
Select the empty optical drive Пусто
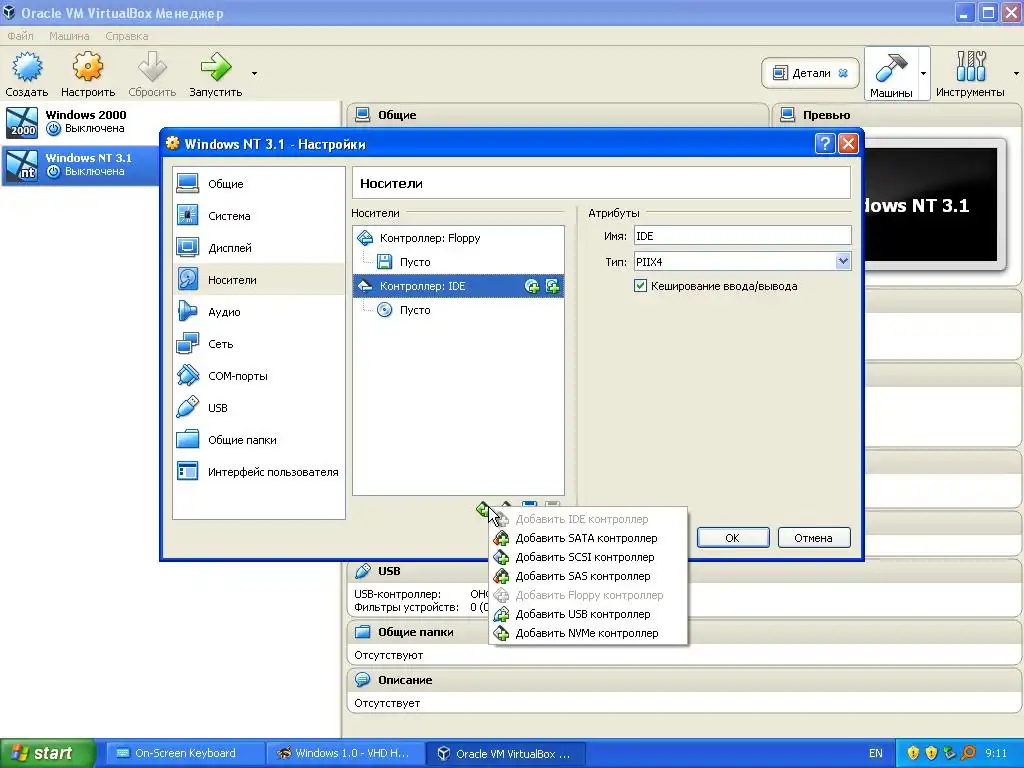[458, 310]
